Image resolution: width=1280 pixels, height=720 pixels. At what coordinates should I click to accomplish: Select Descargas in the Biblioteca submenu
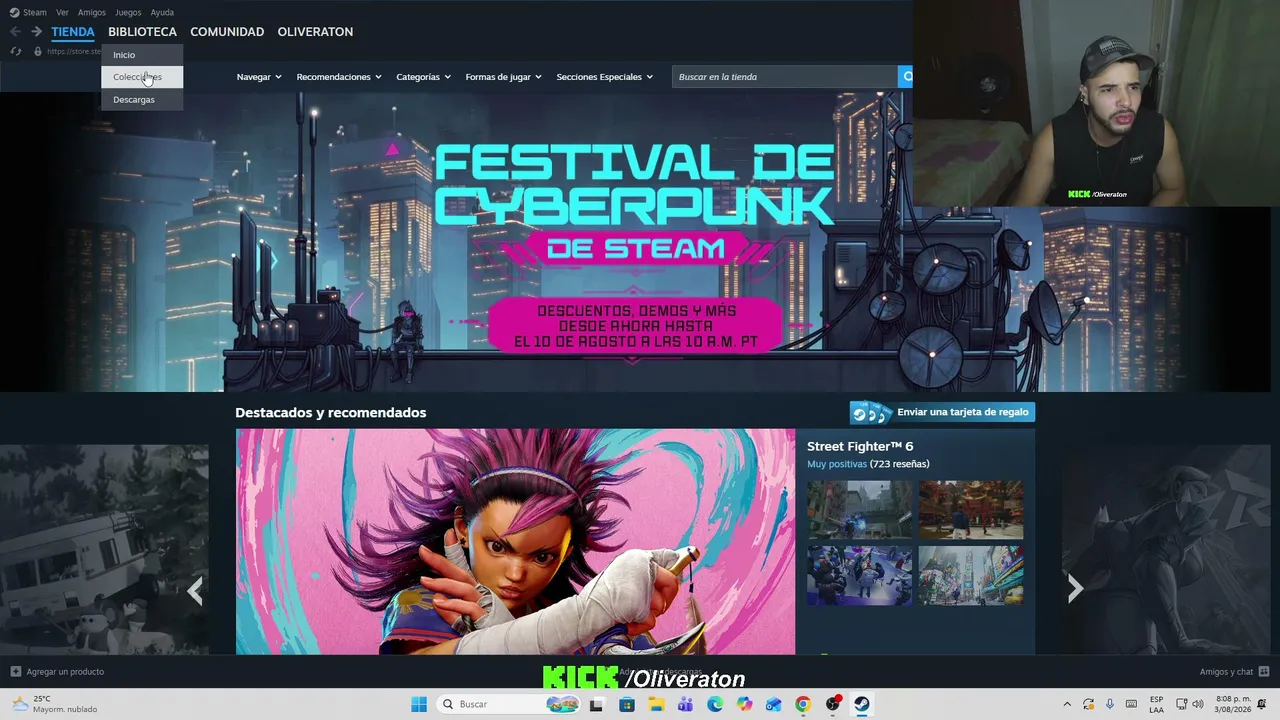point(142,100)
